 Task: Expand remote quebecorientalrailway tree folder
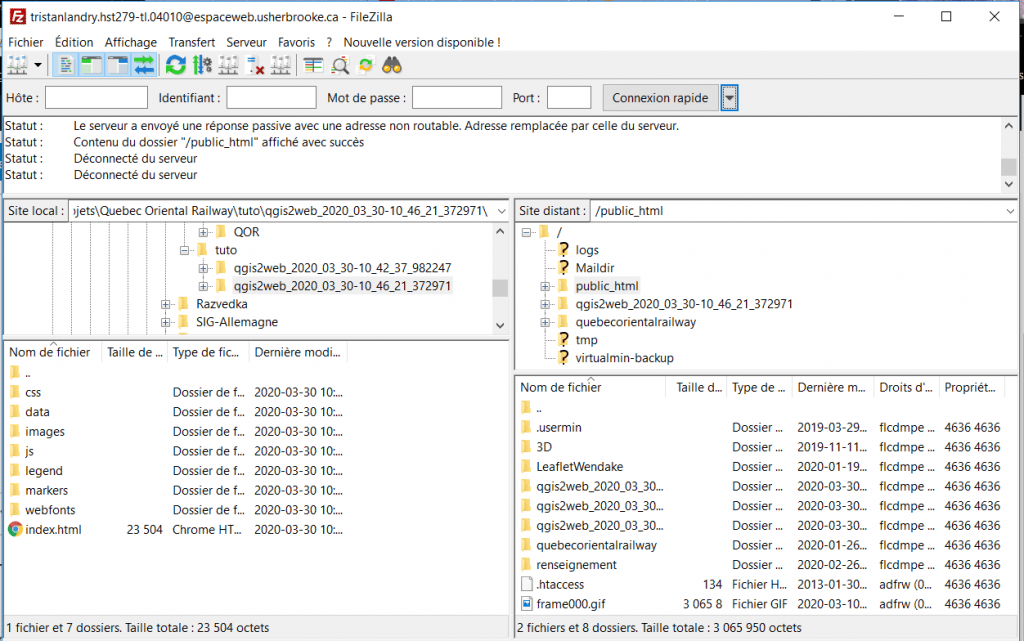(545, 322)
